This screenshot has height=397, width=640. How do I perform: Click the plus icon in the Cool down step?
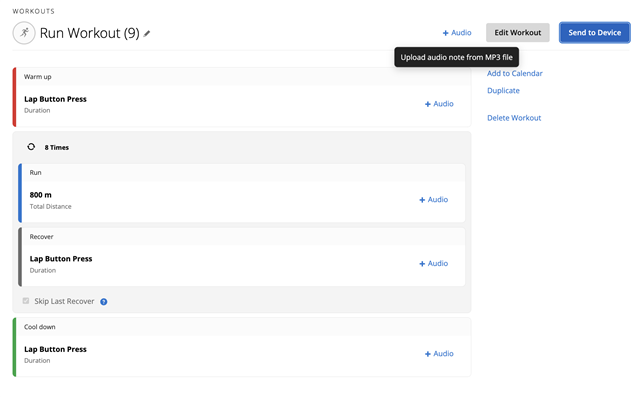[428, 354]
